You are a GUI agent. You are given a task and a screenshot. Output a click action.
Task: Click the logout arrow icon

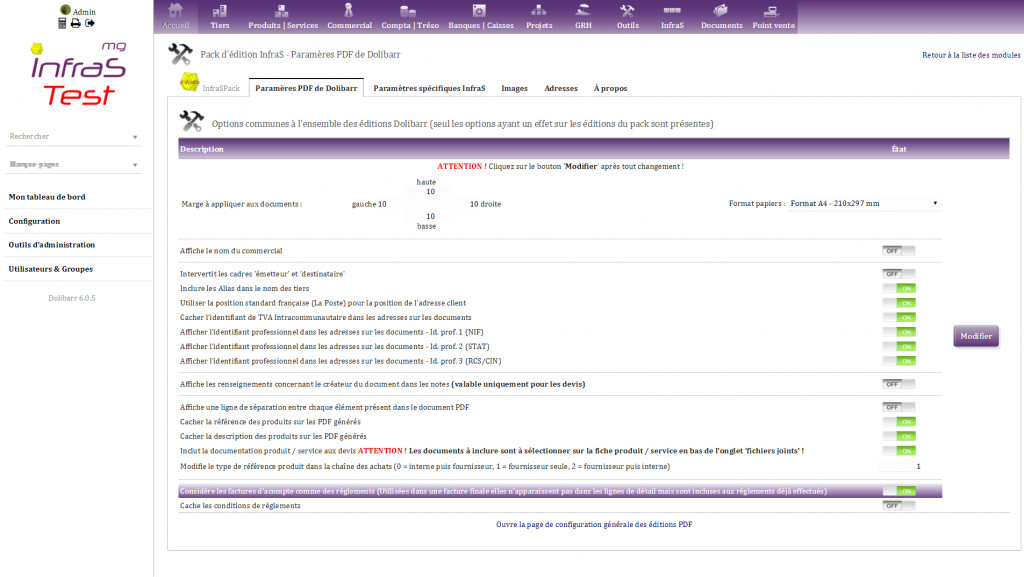click(89, 23)
